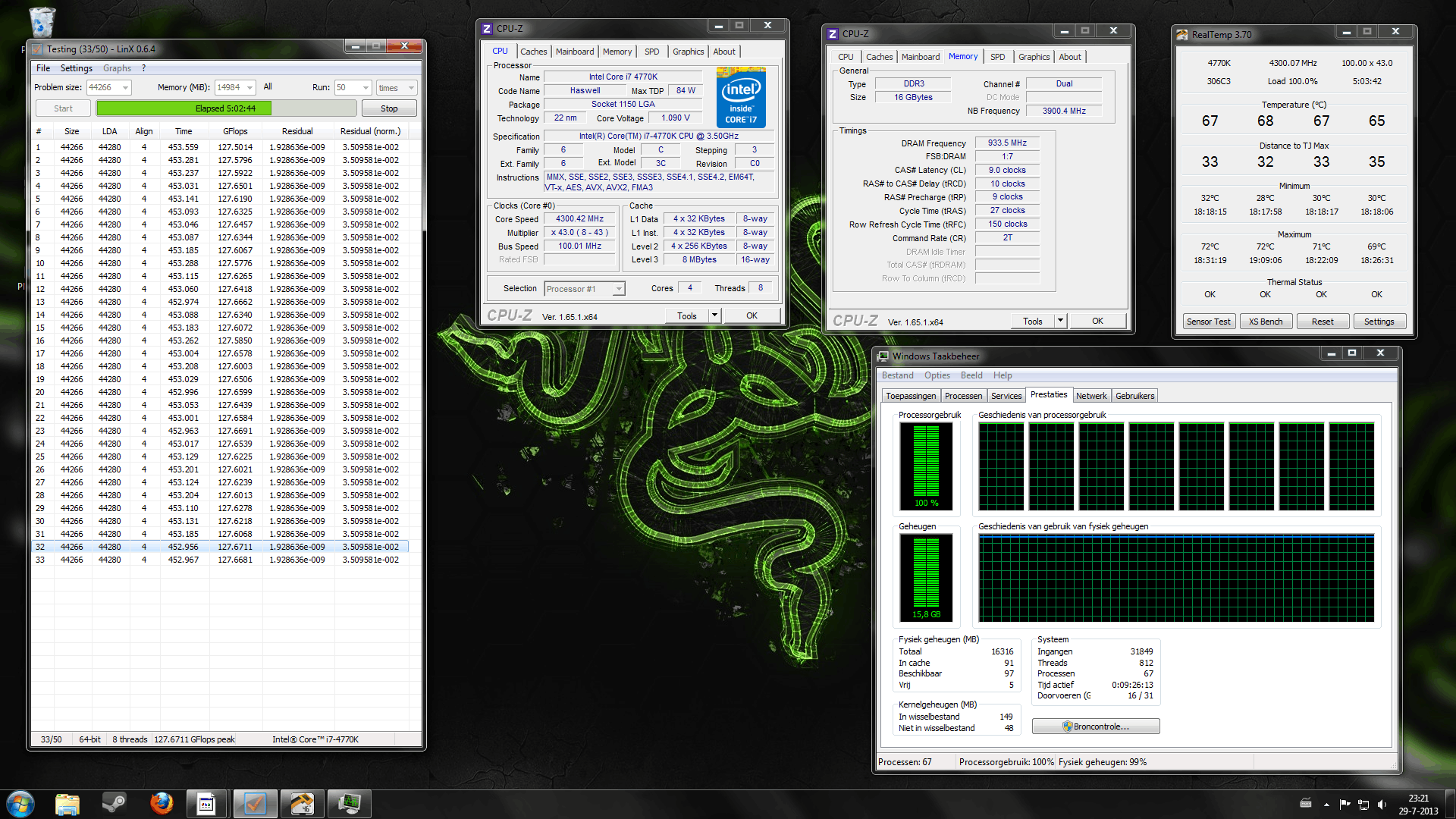Open the on-screen keyboard tray icon
The width and height of the screenshot is (1456, 819).
tap(1306, 804)
